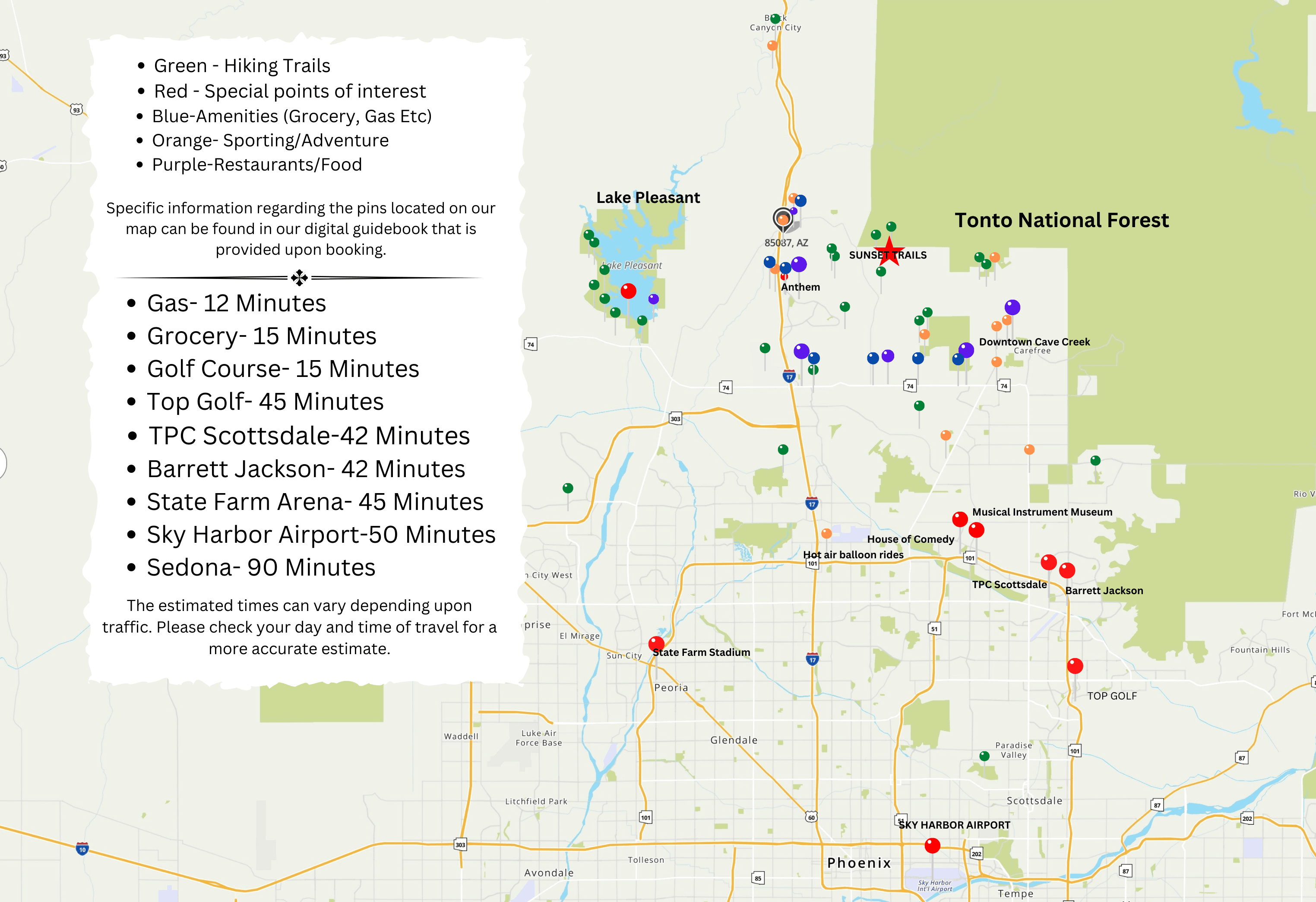Viewport: 1316px width, 902px height.
Task: Select the Downtown Cave Creek label
Action: click(x=1034, y=342)
